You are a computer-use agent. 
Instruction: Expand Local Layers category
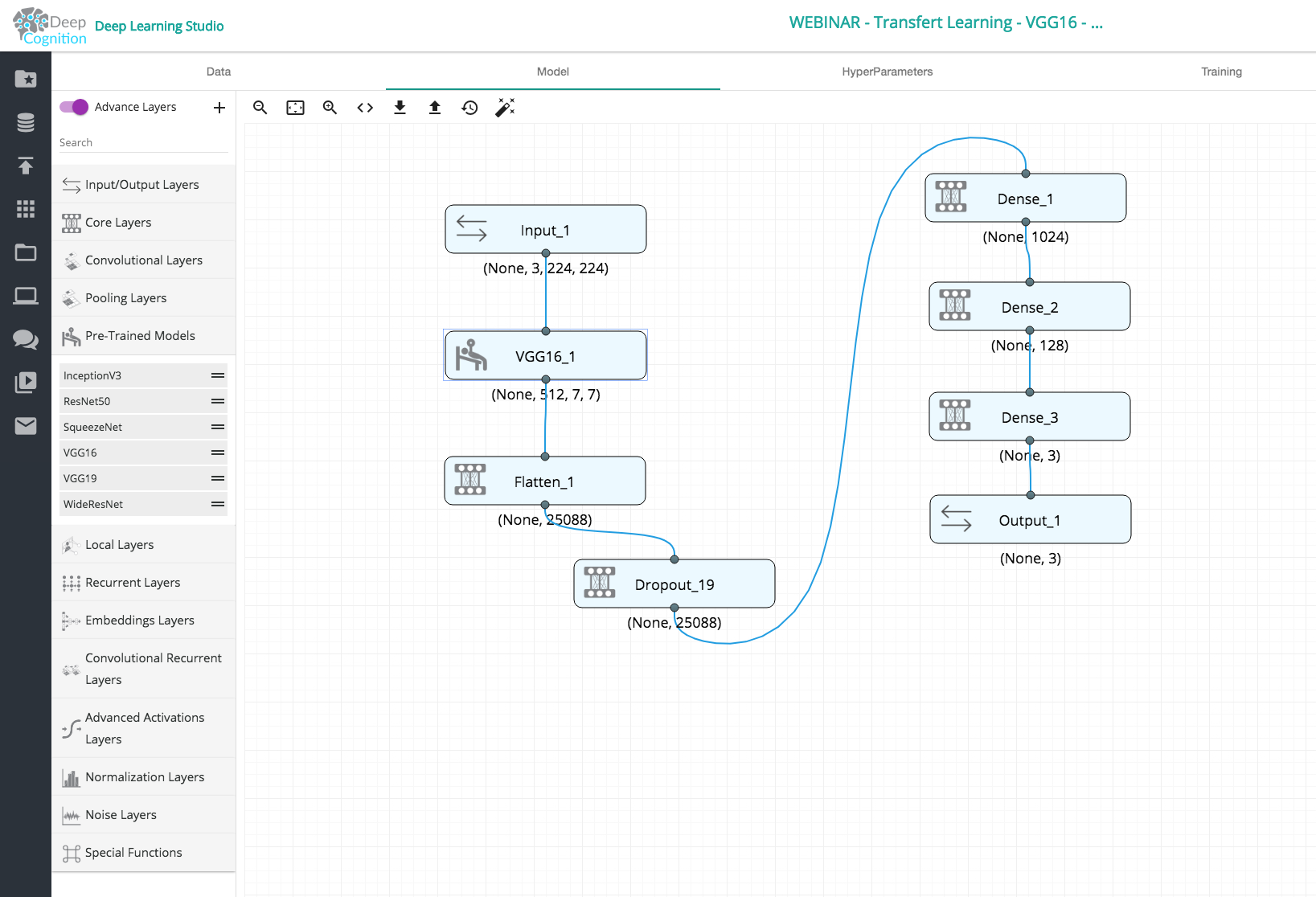(144, 545)
